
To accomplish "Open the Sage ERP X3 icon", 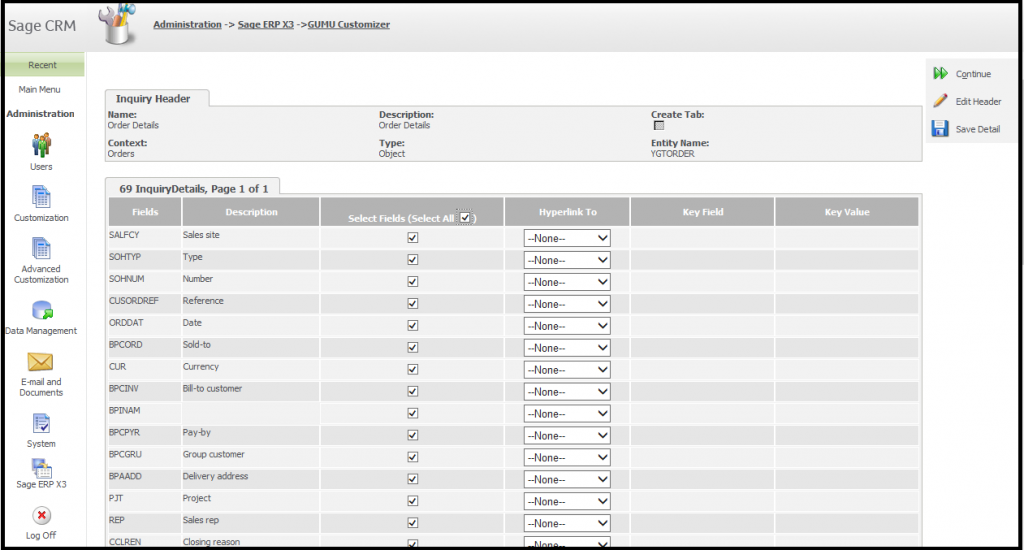I will (x=41, y=468).
